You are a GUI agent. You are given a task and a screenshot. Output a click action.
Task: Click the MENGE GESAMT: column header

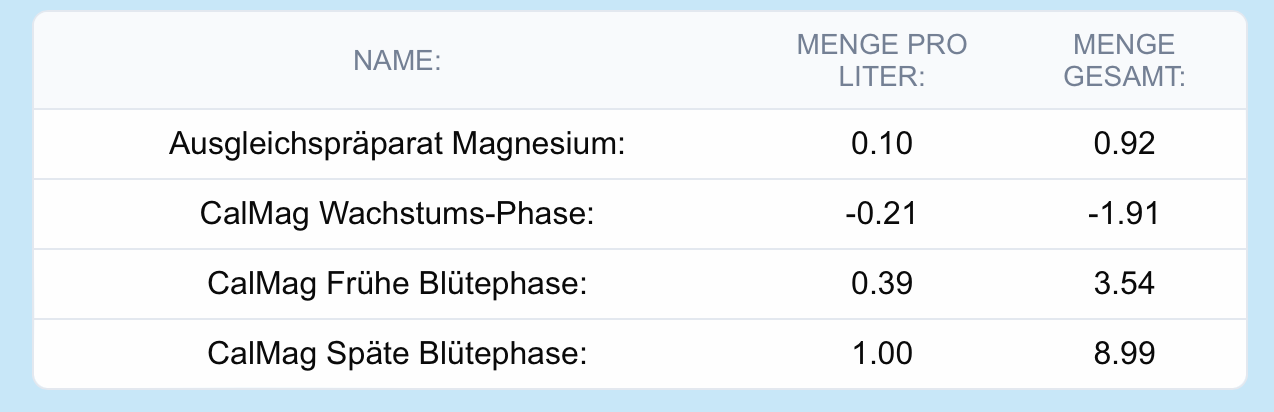(x=1124, y=61)
